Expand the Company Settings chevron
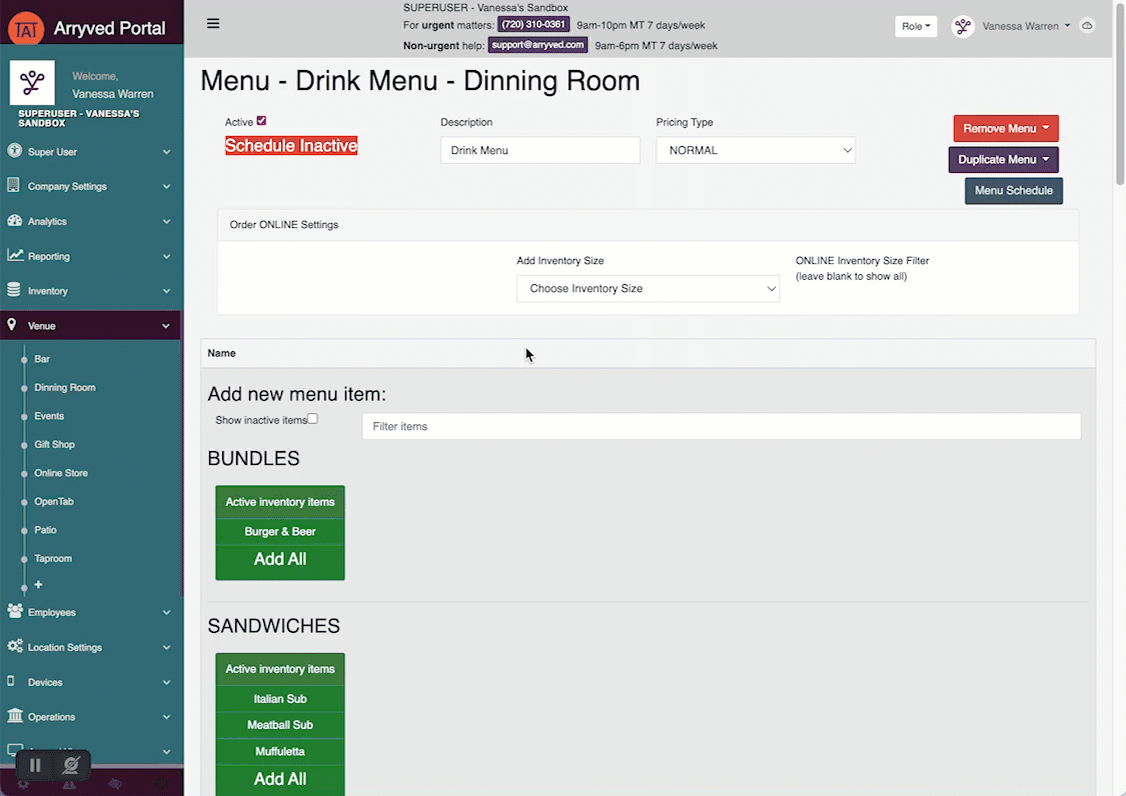Image resolution: width=1126 pixels, height=796 pixels. pos(167,186)
